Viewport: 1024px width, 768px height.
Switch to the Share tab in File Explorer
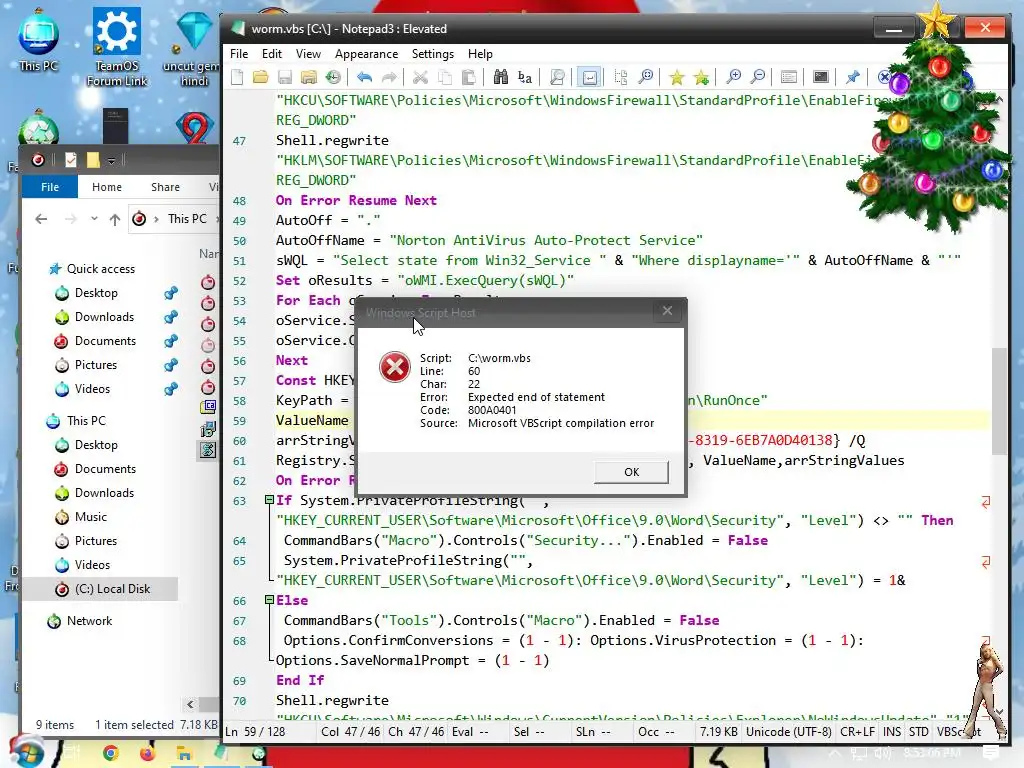[x=165, y=187]
